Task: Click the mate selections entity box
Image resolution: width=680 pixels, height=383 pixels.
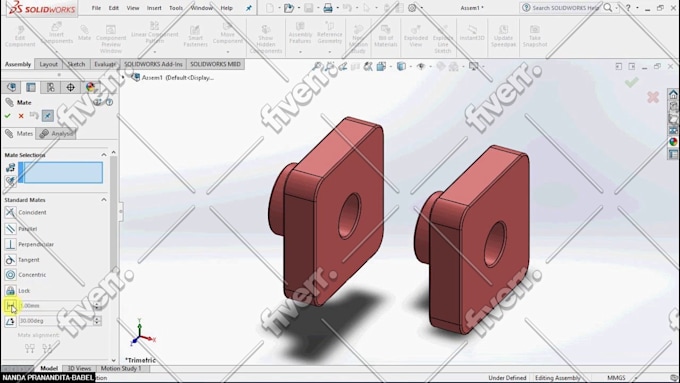Action: (61, 172)
